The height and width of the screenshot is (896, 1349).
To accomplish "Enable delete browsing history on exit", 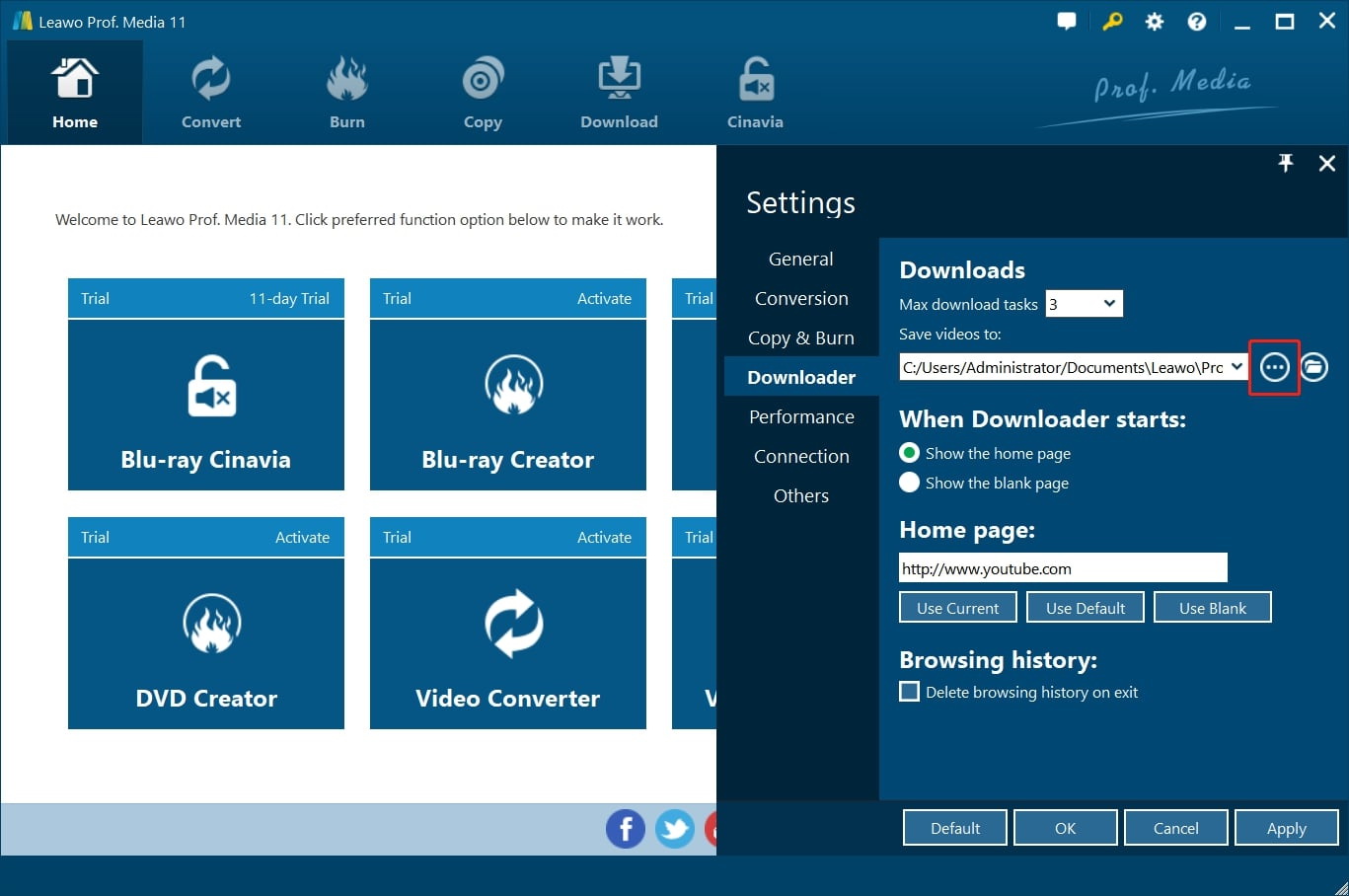I will pos(910,692).
